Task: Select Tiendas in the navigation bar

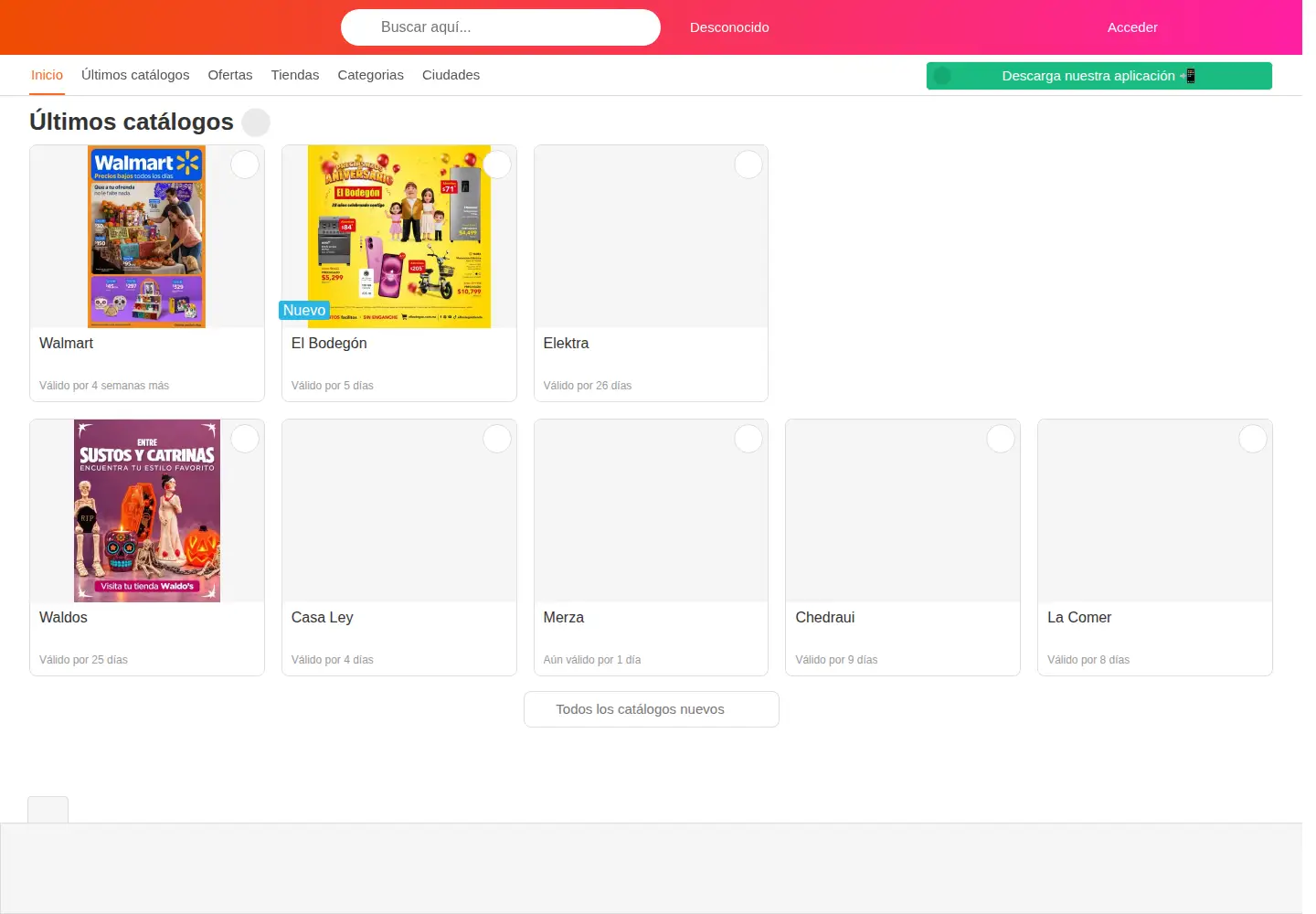Action: tap(295, 75)
